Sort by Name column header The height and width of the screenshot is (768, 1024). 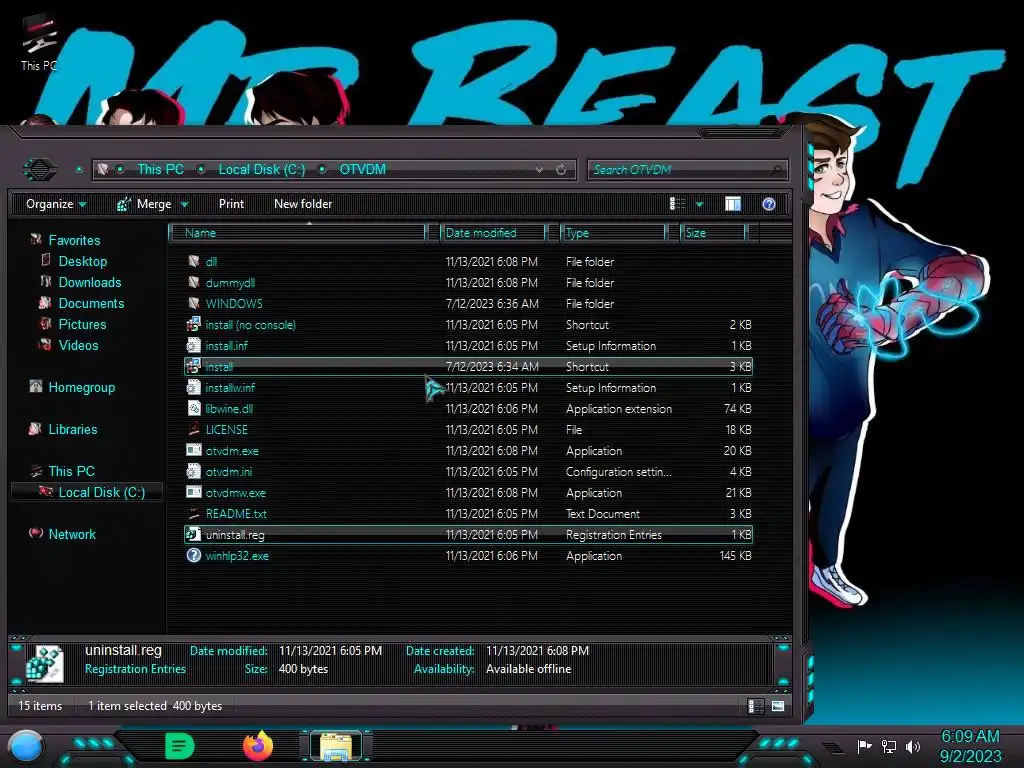(x=297, y=232)
